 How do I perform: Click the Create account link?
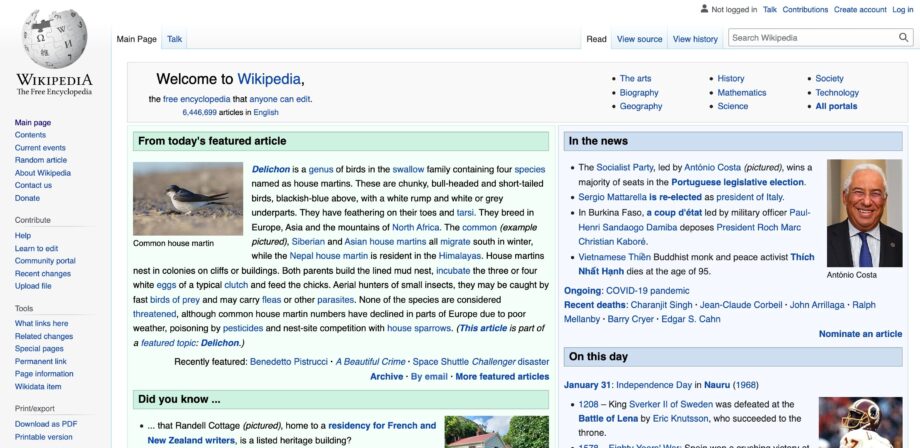tap(860, 9)
